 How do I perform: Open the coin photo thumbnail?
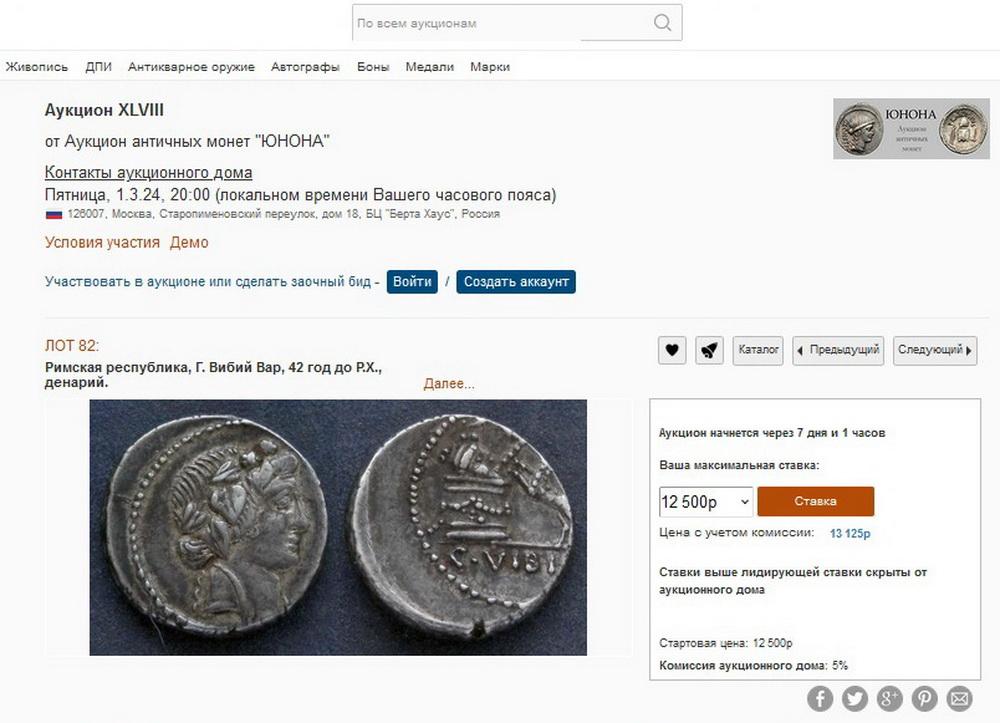click(x=338, y=527)
